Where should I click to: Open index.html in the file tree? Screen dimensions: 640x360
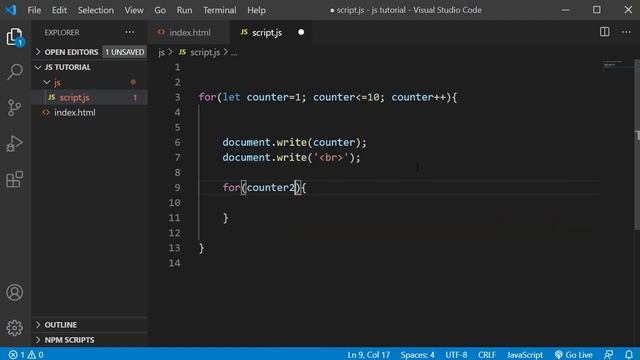(90, 113)
